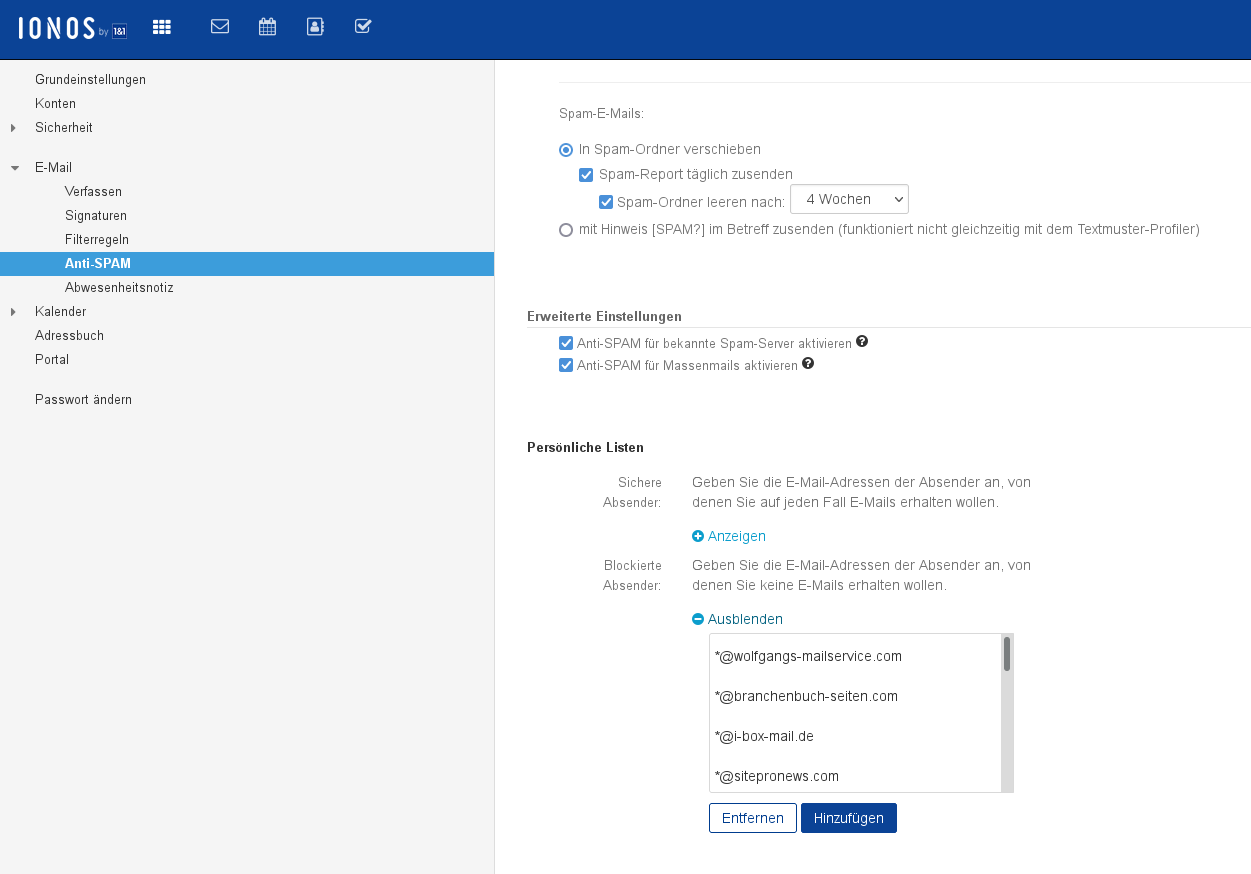Image resolution: width=1251 pixels, height=874 pixels.
Task: Select the [SPAM?] im Betreff radio option
Action: point(566,229)
